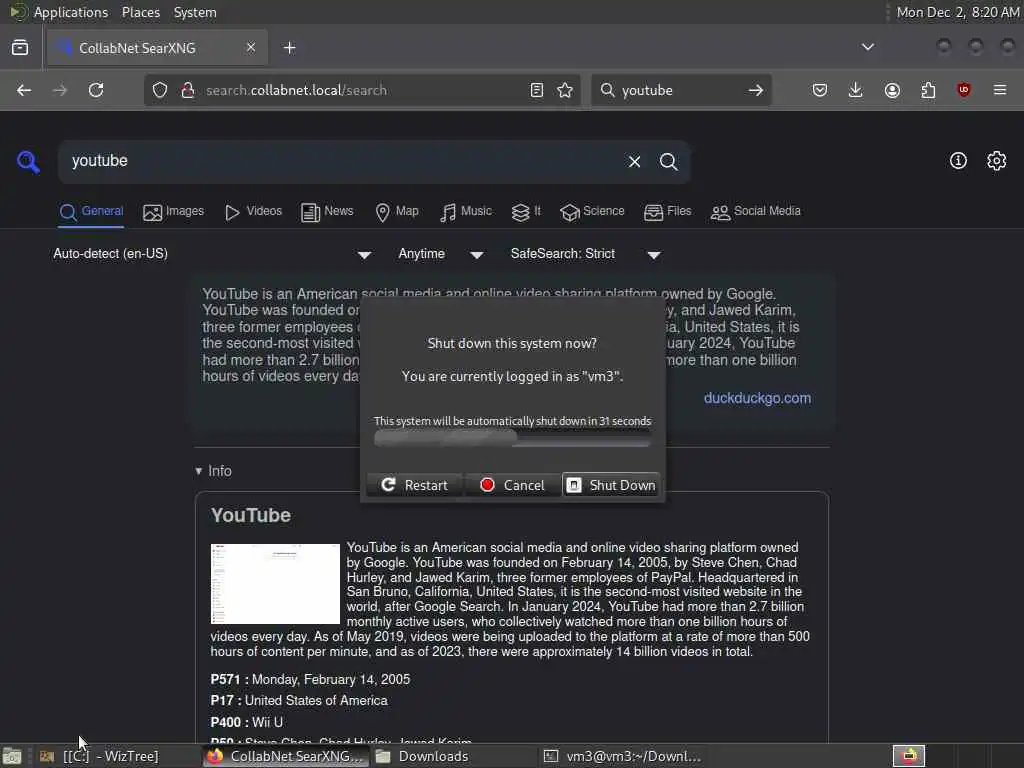The width and height of the screenshot is (1024, 768).
Task: Click the YouTube infobox heading
Action: pos(251,515)
